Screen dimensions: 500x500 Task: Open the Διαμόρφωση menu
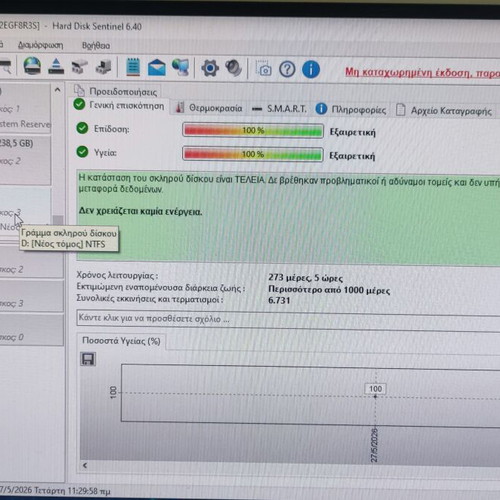40,45
